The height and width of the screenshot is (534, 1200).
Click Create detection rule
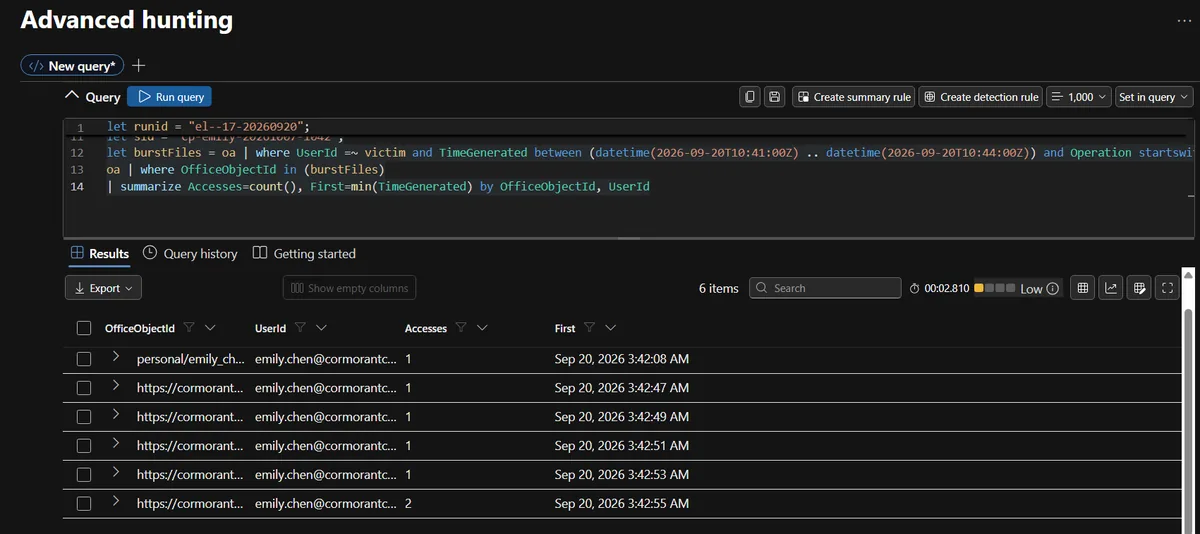click(x=980, y=97)
